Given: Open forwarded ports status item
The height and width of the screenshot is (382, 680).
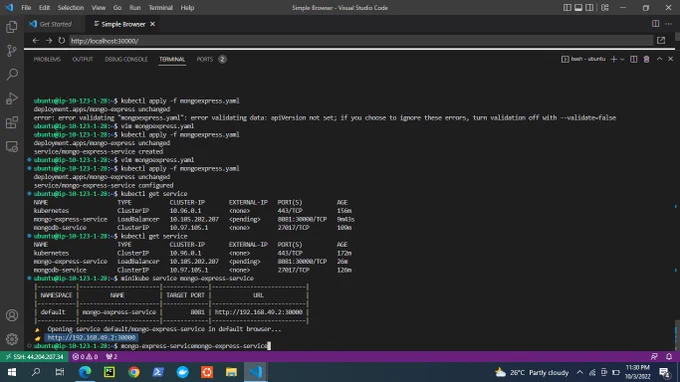Looking at the screenshot, I should [x=111, y=356].
